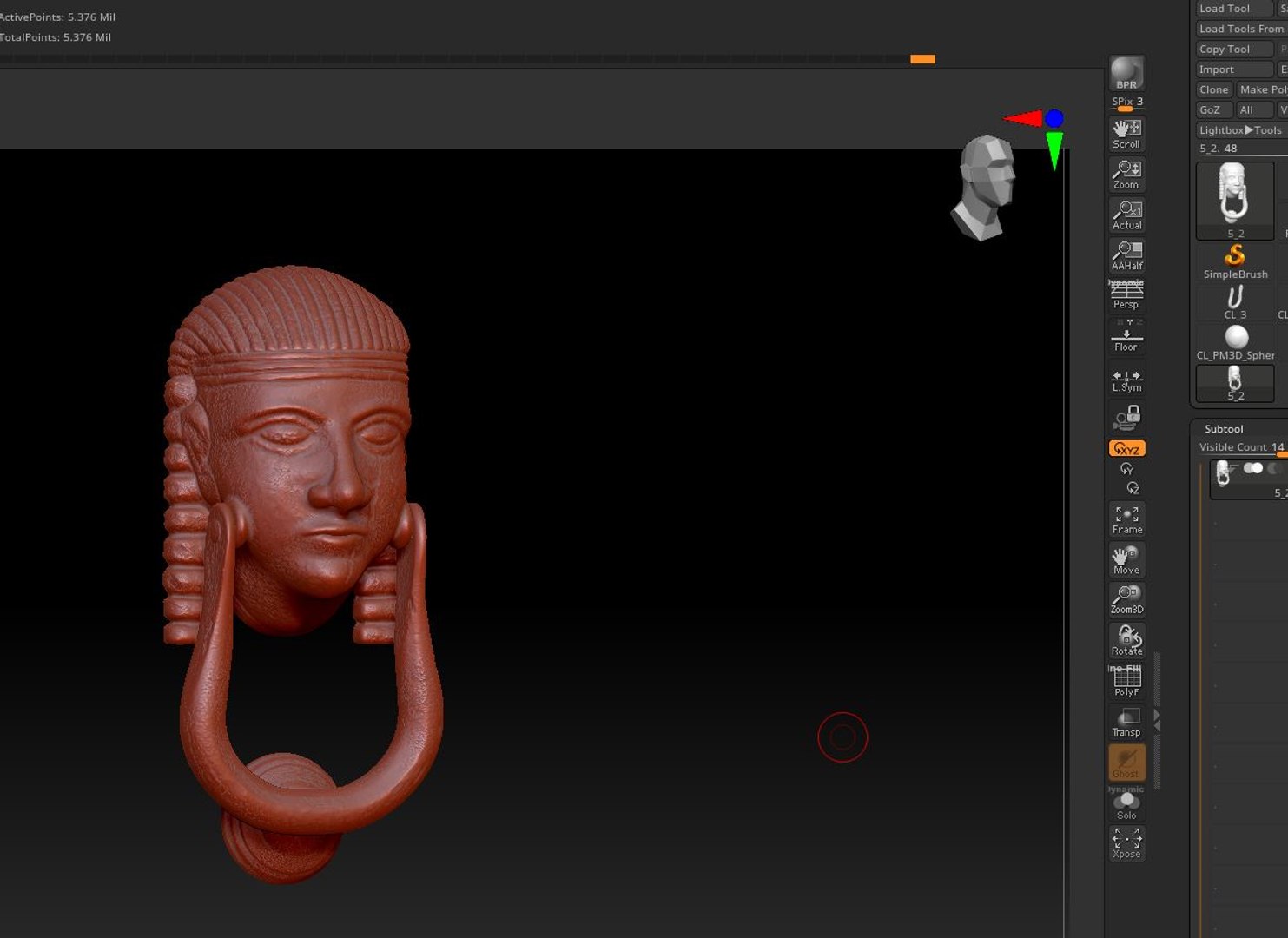This screenshot has height=938, width=1288.
Task: Activate the AAHalf view button
Action: [1126, 255]
